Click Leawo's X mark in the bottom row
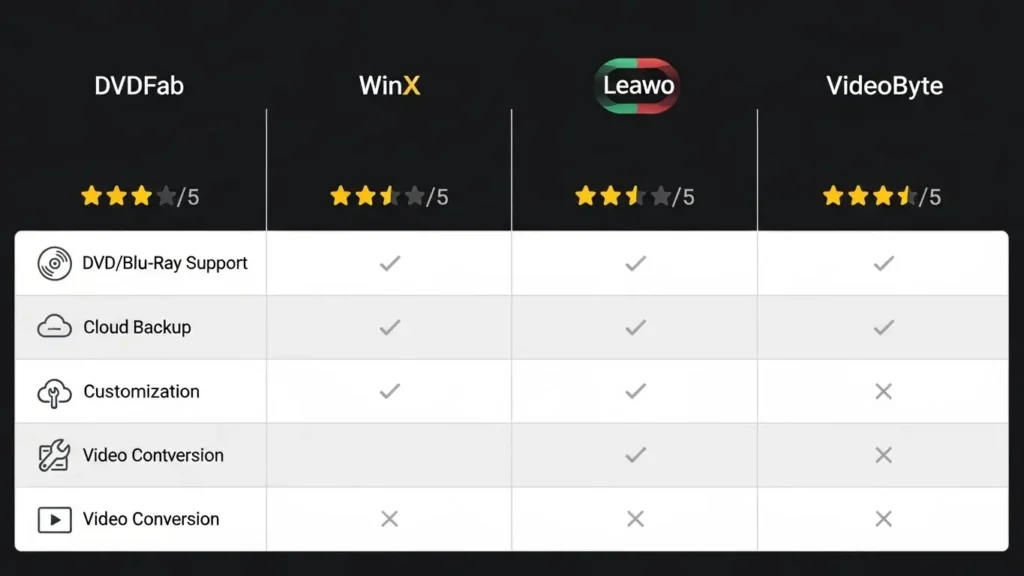This screenshot has height=576, width=1024. (635, 519)
